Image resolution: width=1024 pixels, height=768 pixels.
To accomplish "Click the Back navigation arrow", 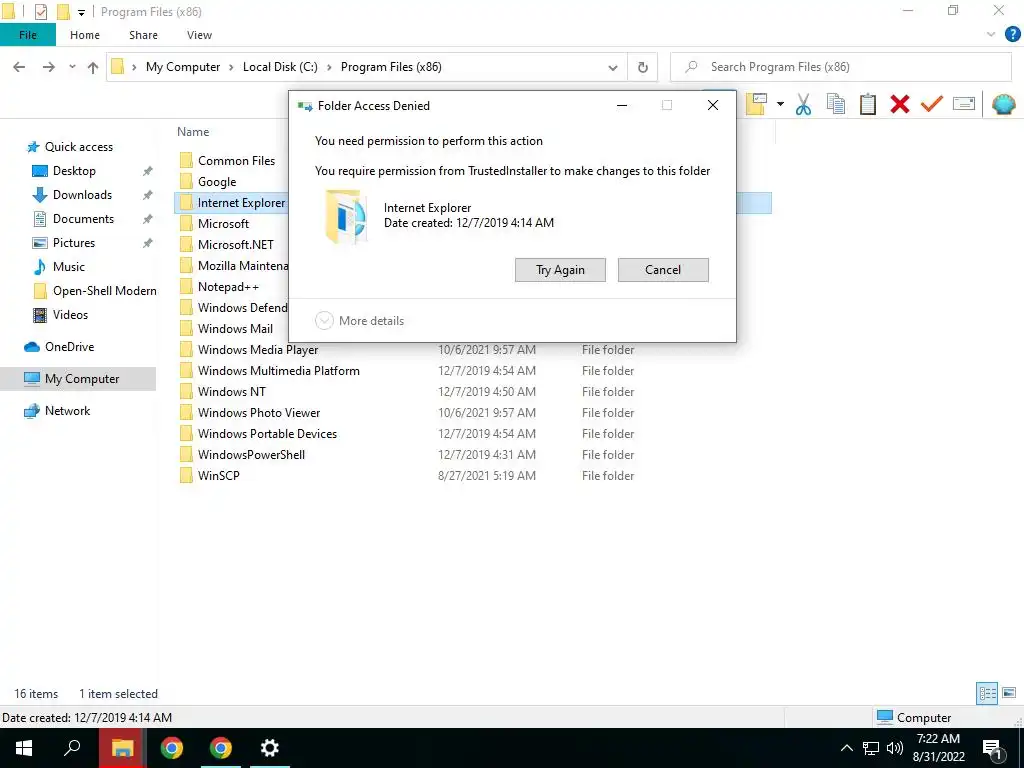I will pyautogui.click(x=20, y=67).
